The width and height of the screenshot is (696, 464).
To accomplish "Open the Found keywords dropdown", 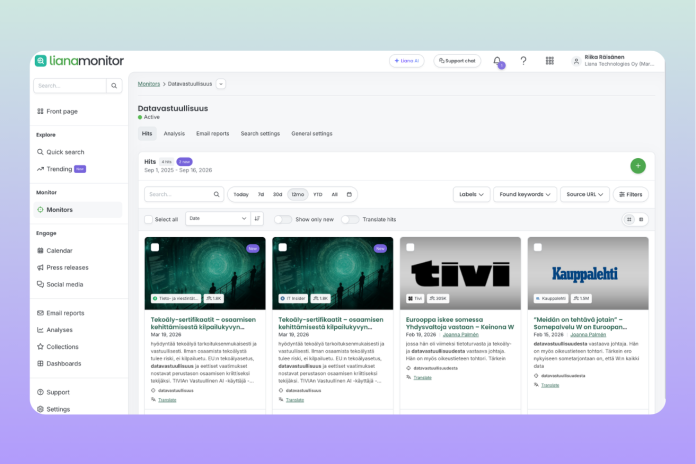I will (x=525, y=194).
